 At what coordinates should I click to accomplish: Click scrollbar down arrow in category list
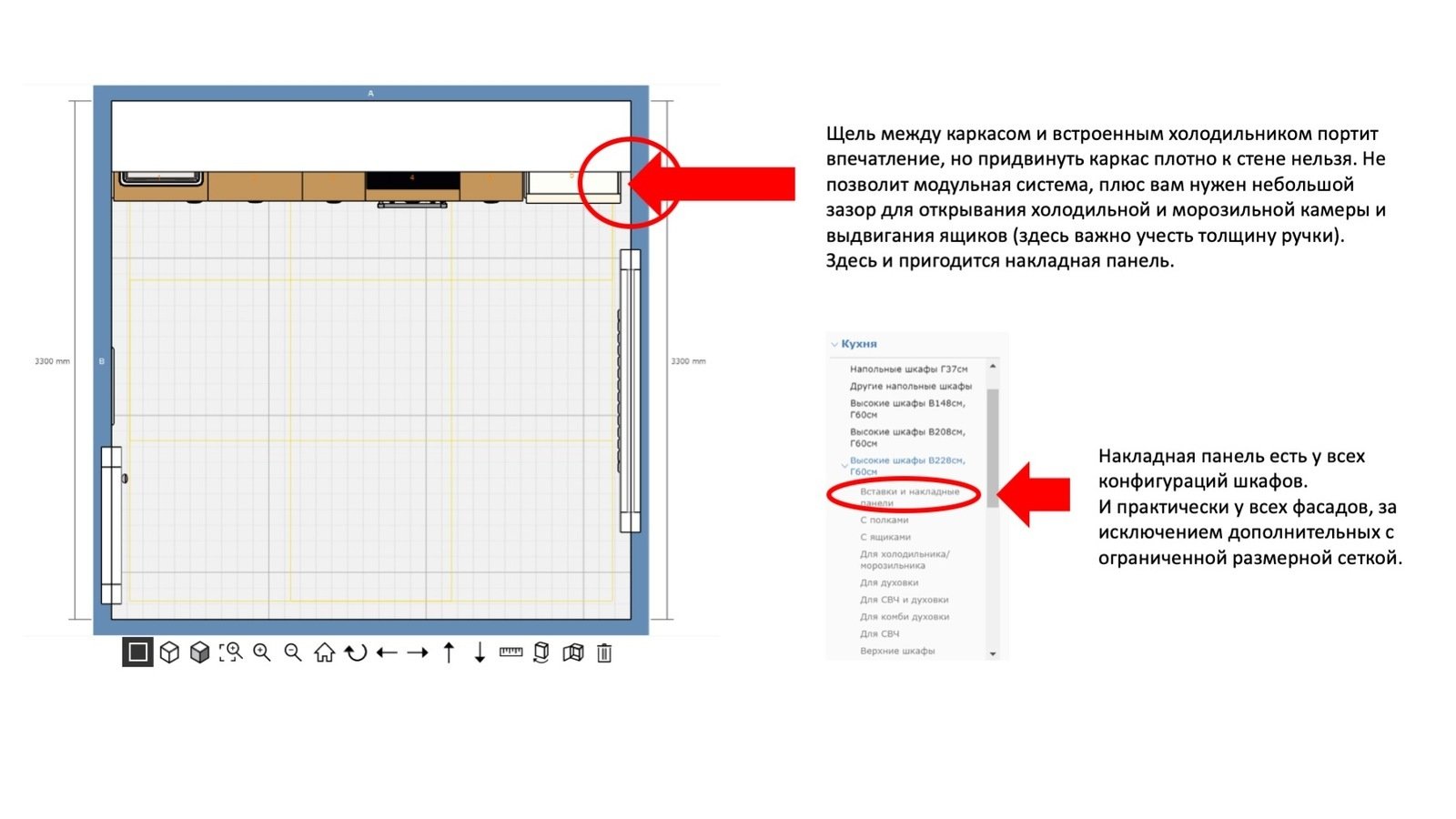(x=993, y=653)
